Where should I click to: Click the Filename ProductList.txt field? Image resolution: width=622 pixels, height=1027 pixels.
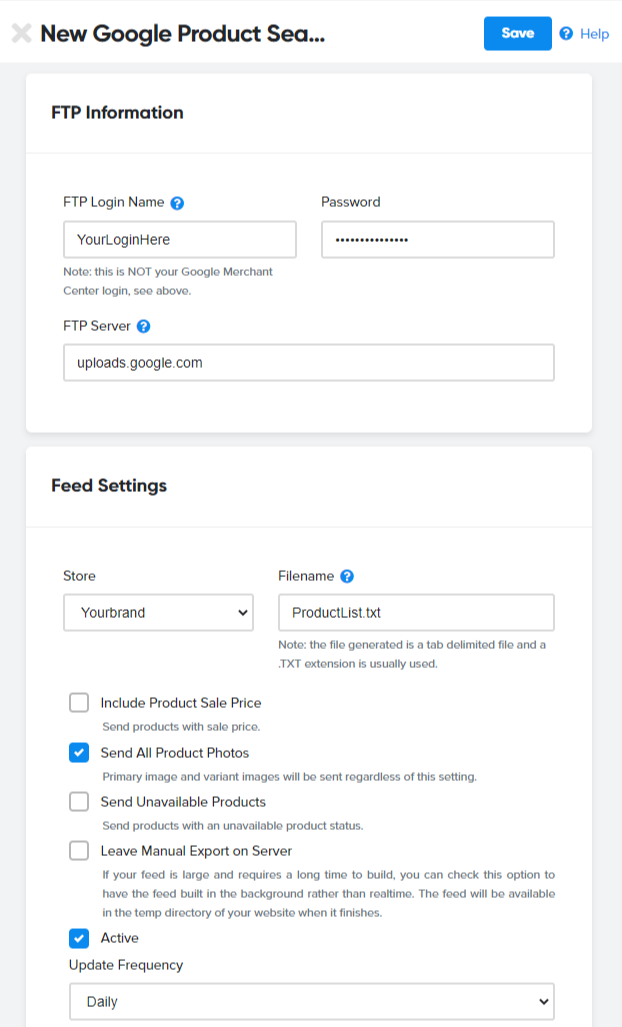pyautogui.click(x=416, y=612)
